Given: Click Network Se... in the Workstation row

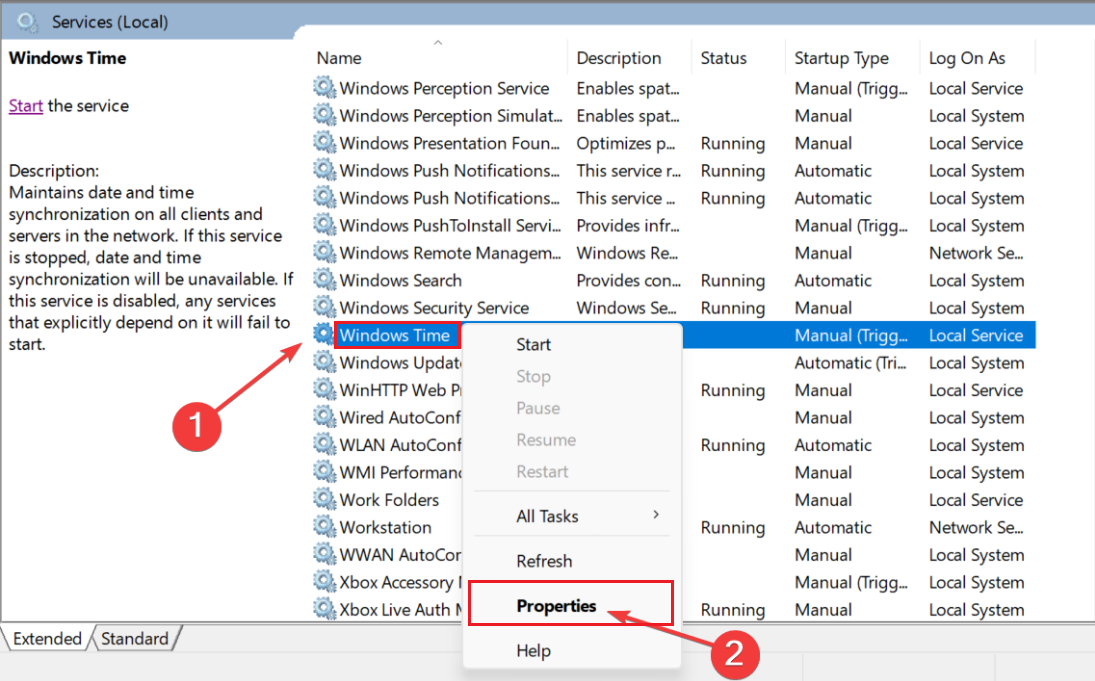Looking at the screenshot, I should 976,527.
